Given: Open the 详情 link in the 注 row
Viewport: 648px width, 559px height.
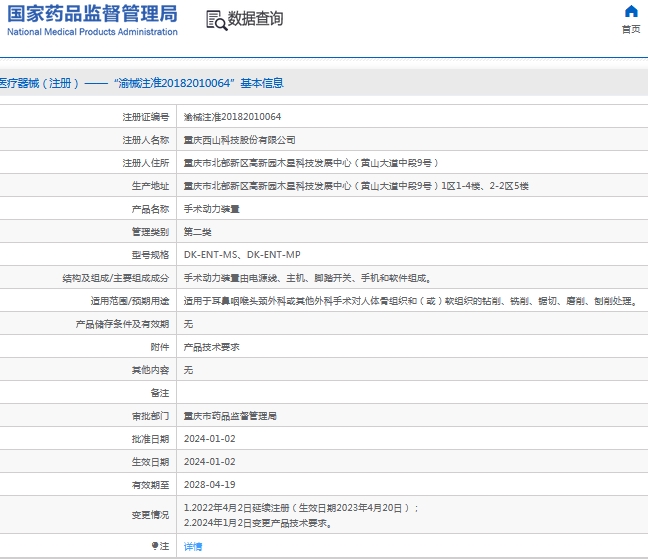Looking at the screenshot, I should pos(193,547).
